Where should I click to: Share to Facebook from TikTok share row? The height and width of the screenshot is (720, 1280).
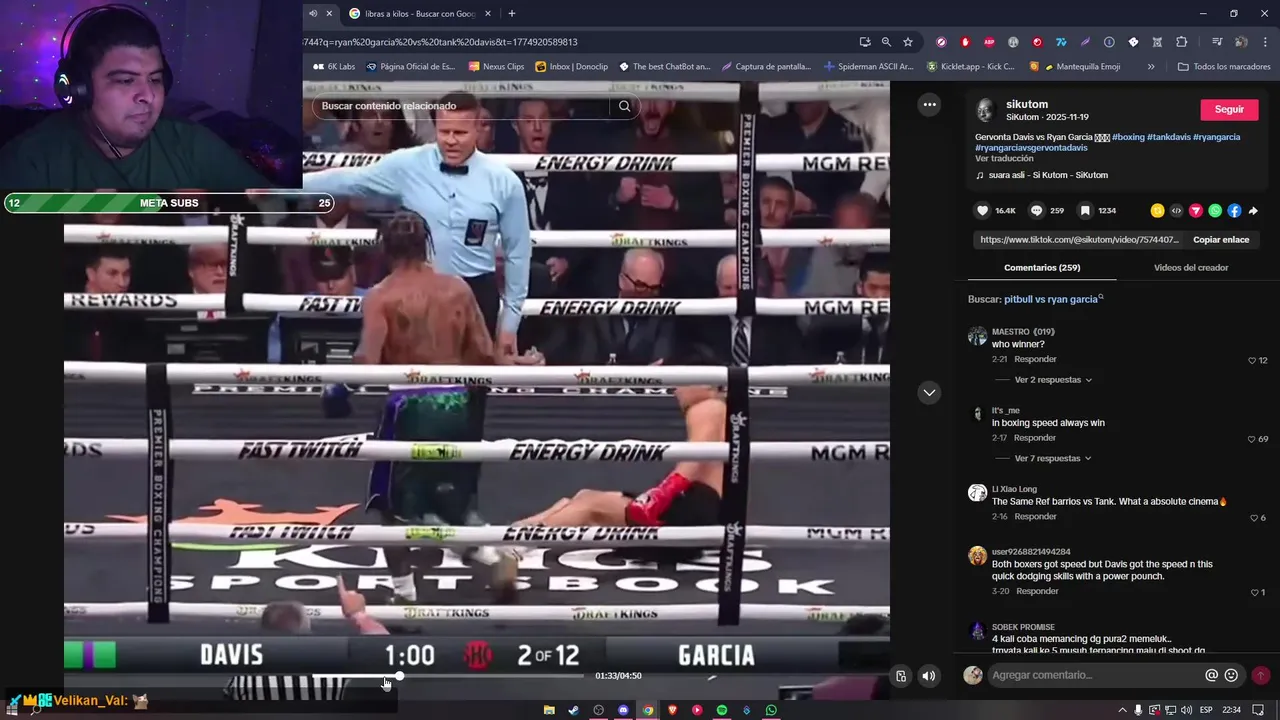coord(1234,210)
